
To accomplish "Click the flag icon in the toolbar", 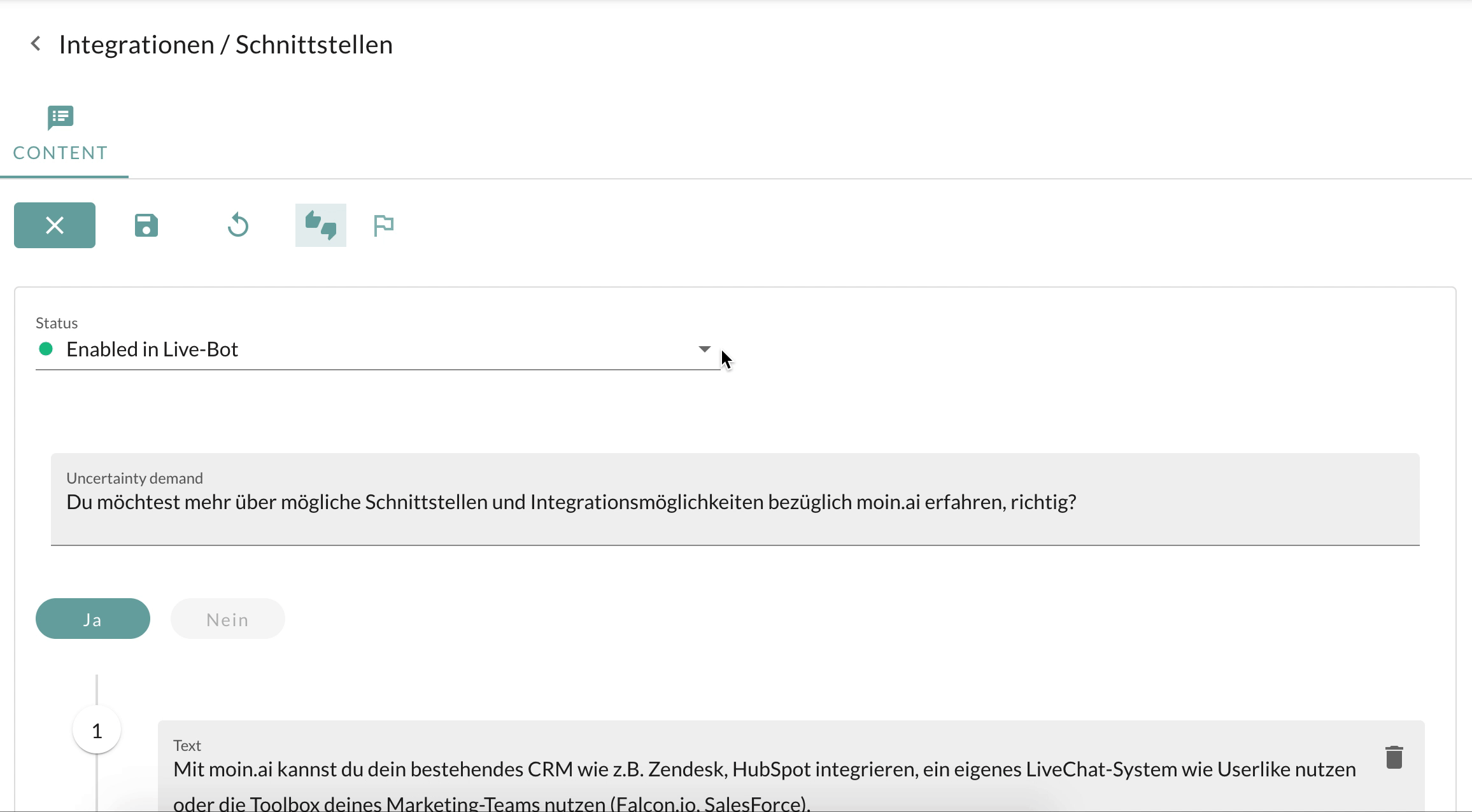I will (x=384, y=225).
